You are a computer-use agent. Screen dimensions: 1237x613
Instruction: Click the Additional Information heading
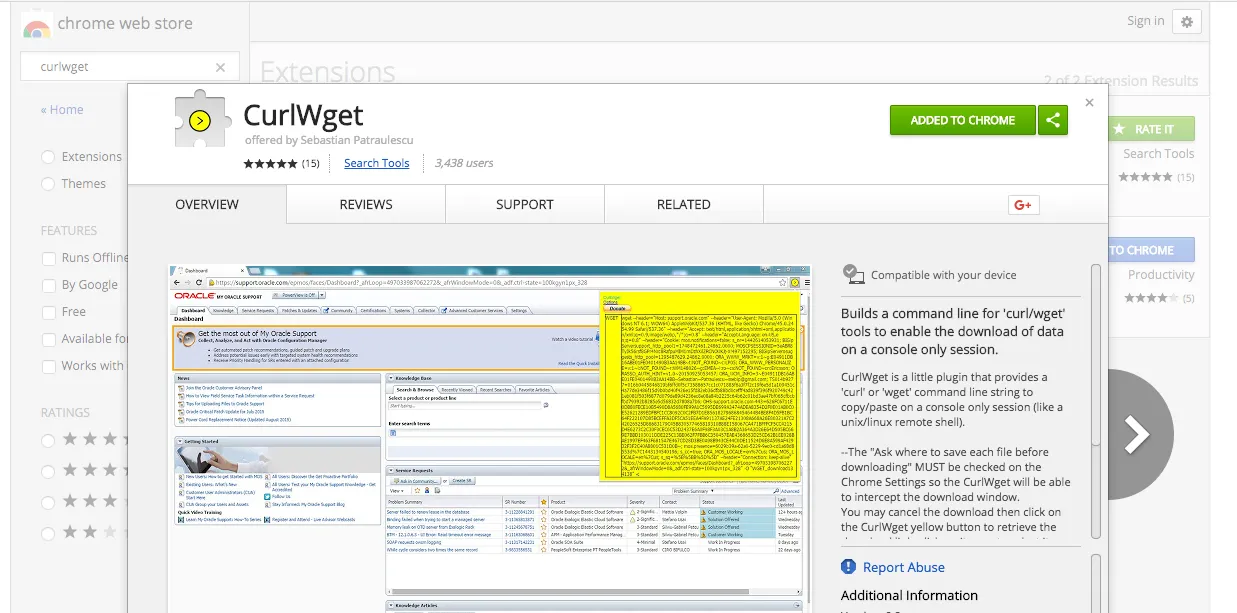(x=909, y=595)
